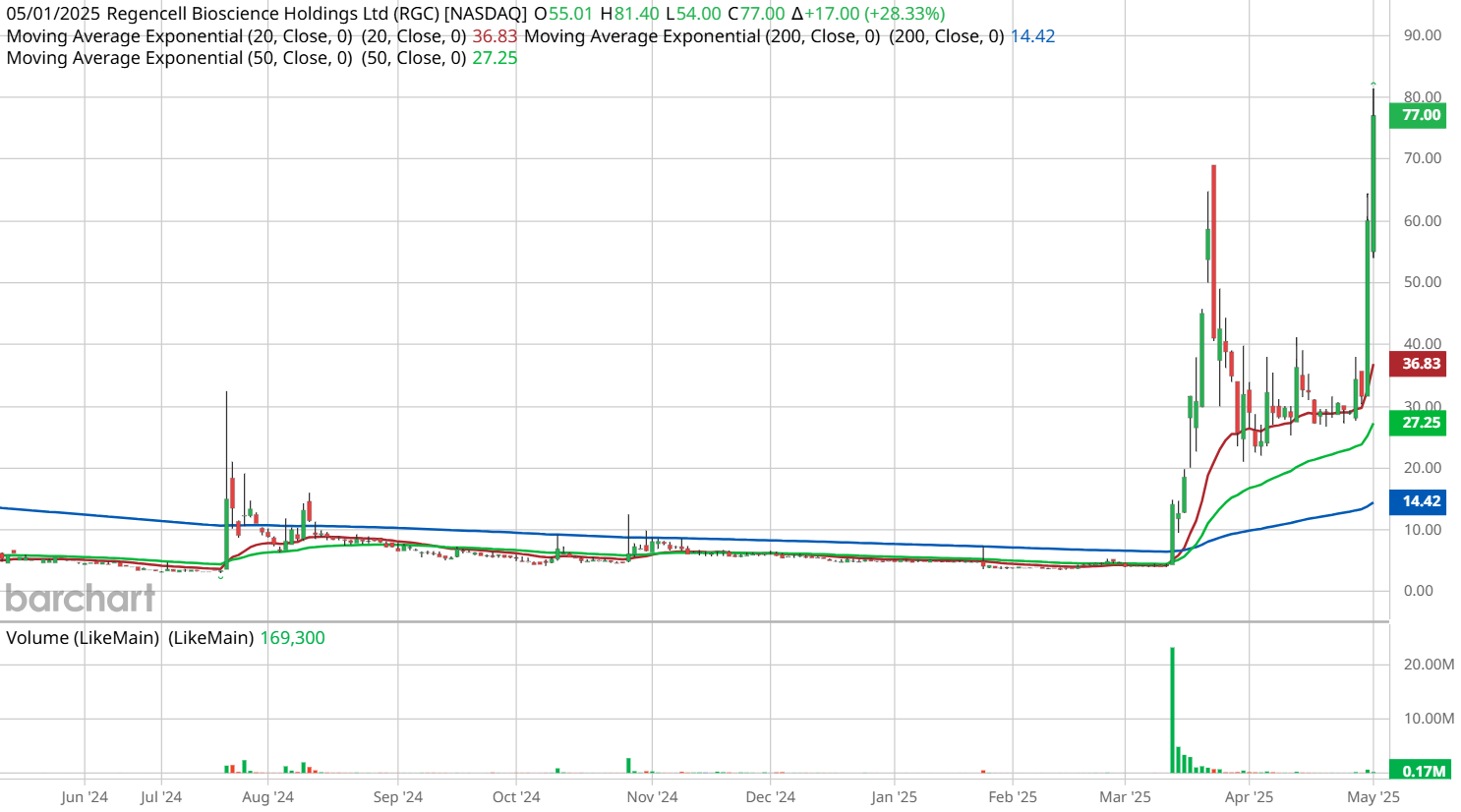Viewport: 1461px width, 812px height.
Task: Click the [NASDAQ] exchange label
Action: click(486, 14)
